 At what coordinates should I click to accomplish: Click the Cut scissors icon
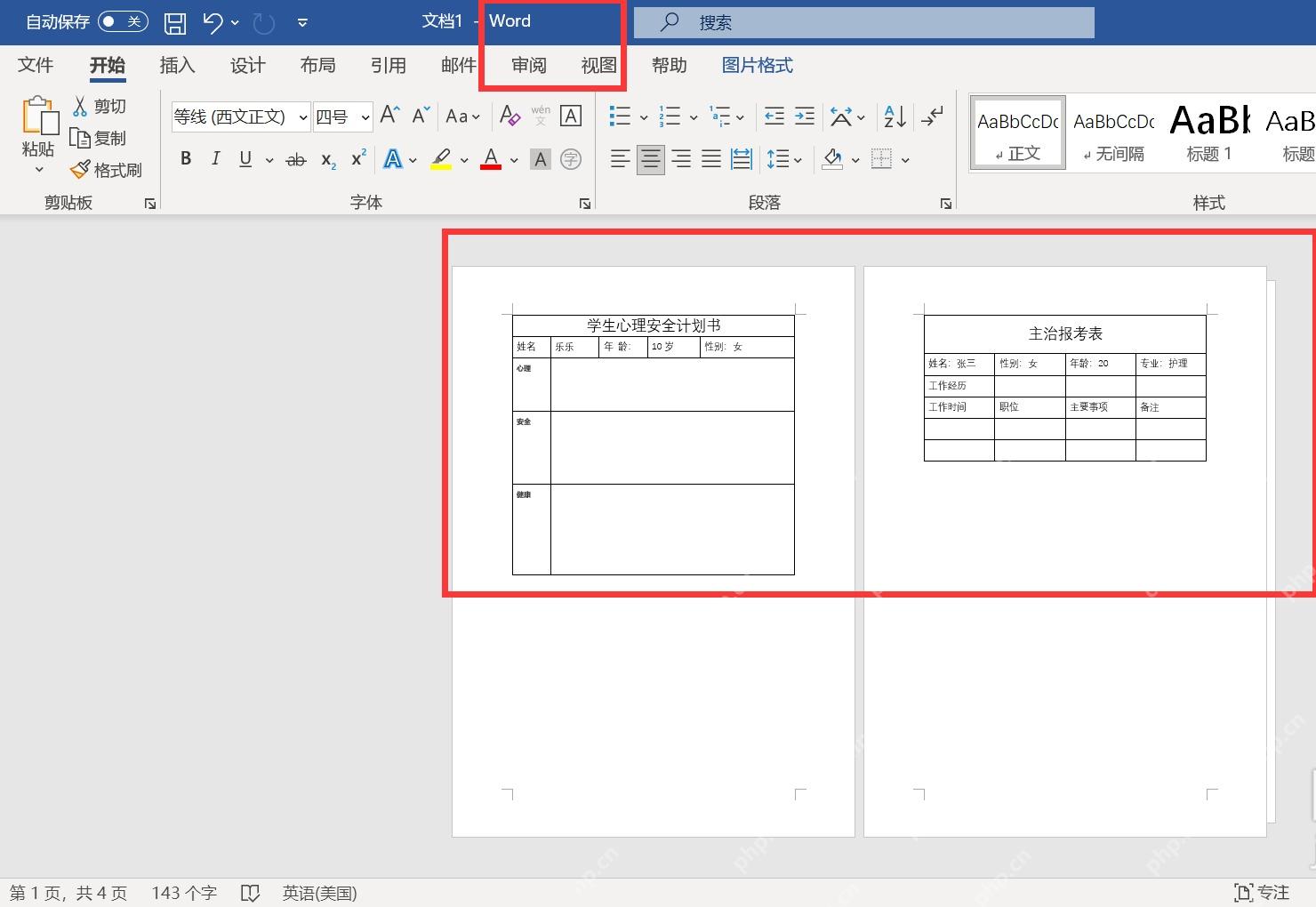click(80, 106)
